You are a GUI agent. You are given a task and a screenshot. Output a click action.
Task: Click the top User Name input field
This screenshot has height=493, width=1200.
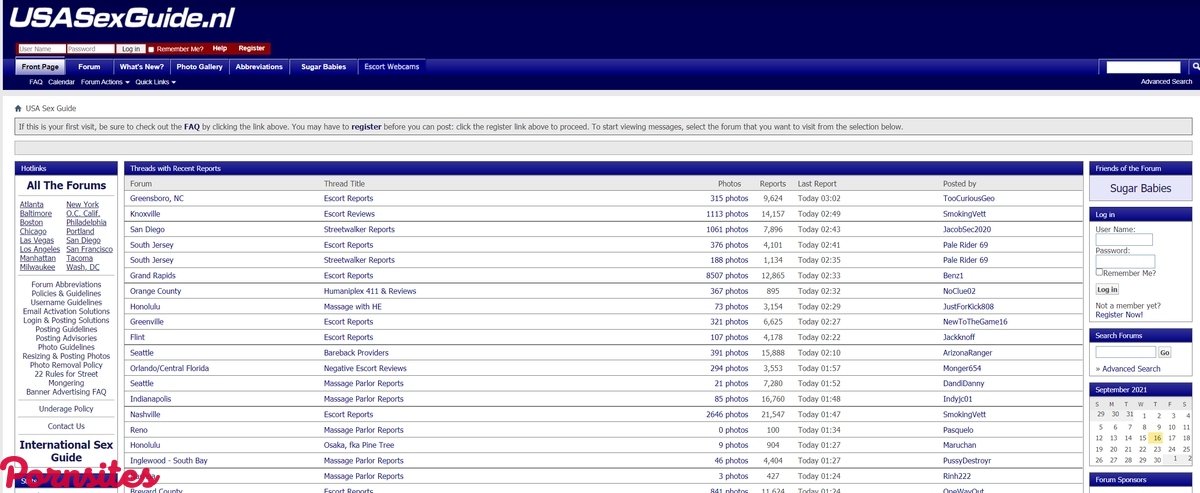coord(41,49)
